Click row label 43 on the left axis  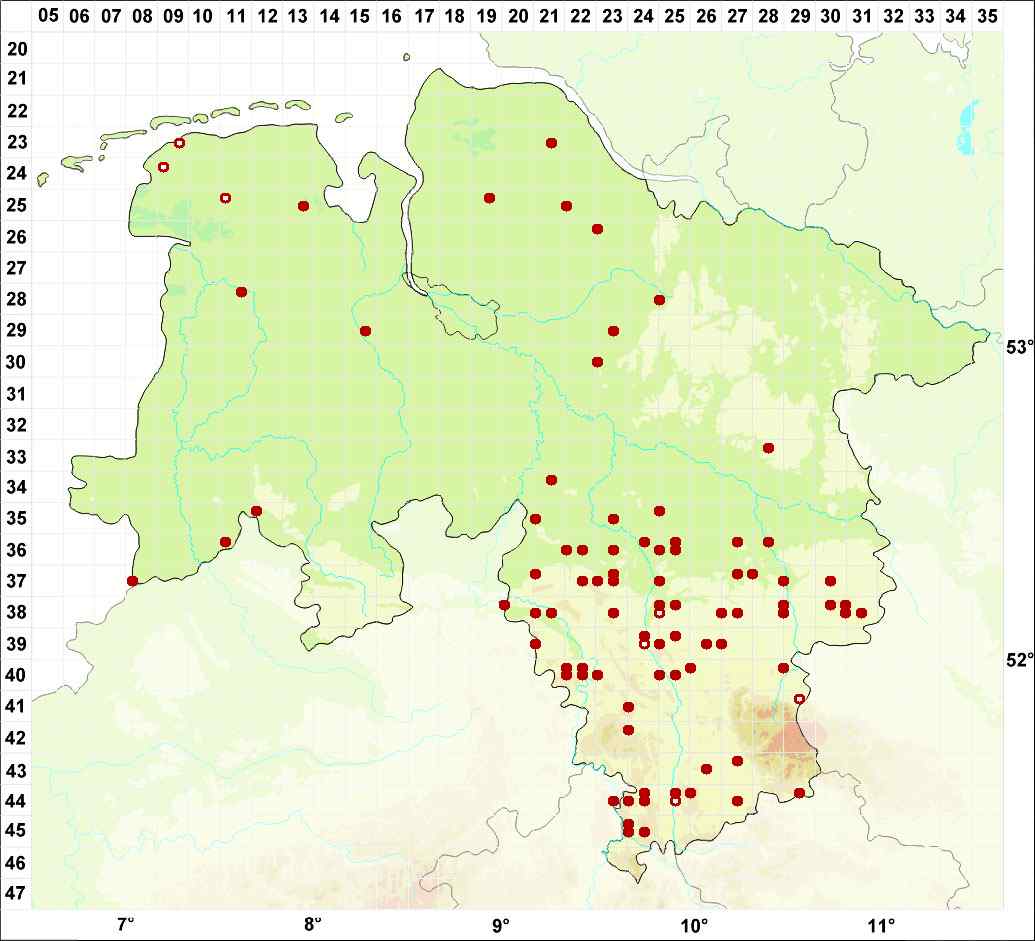tap(17, 770)
